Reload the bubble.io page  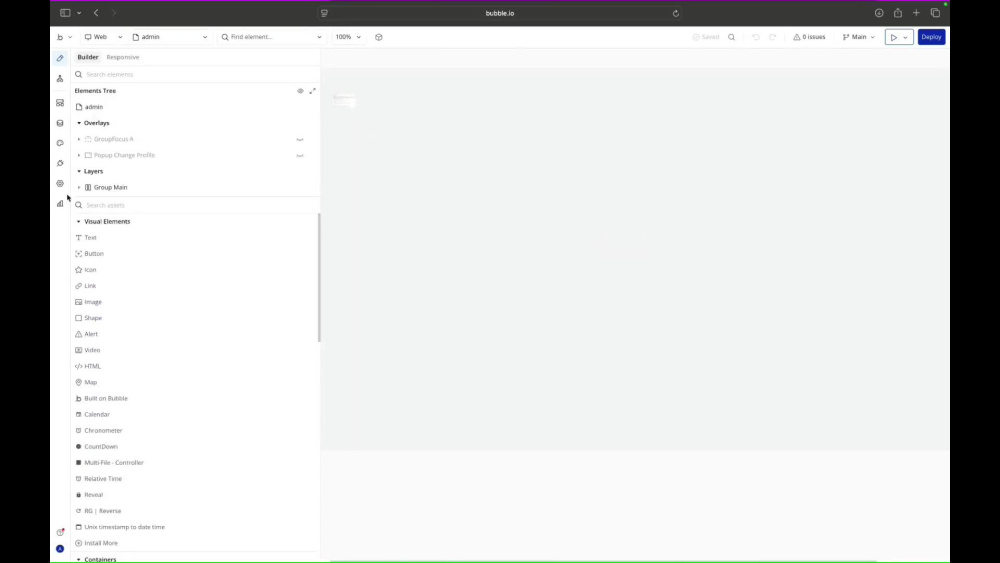pyautogui.click(x=675, y=13)
